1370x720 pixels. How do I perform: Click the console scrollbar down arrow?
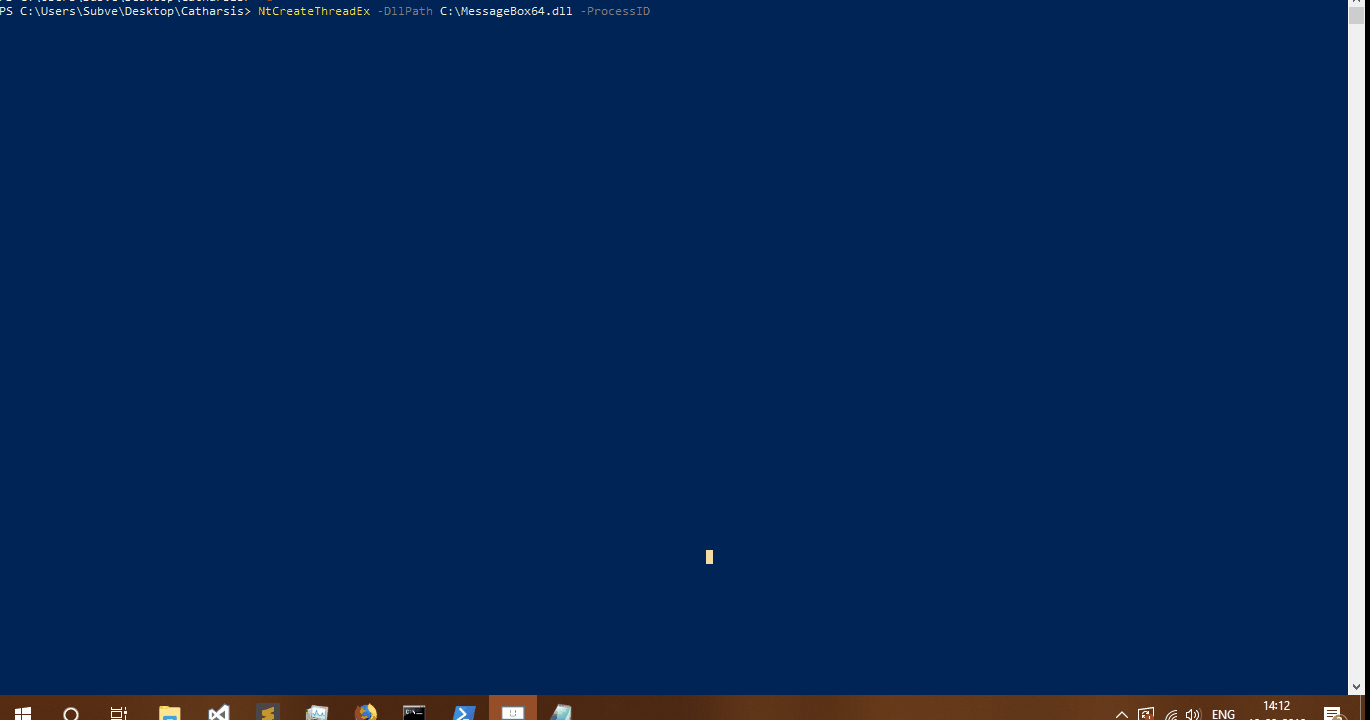tap(1357, 687)
